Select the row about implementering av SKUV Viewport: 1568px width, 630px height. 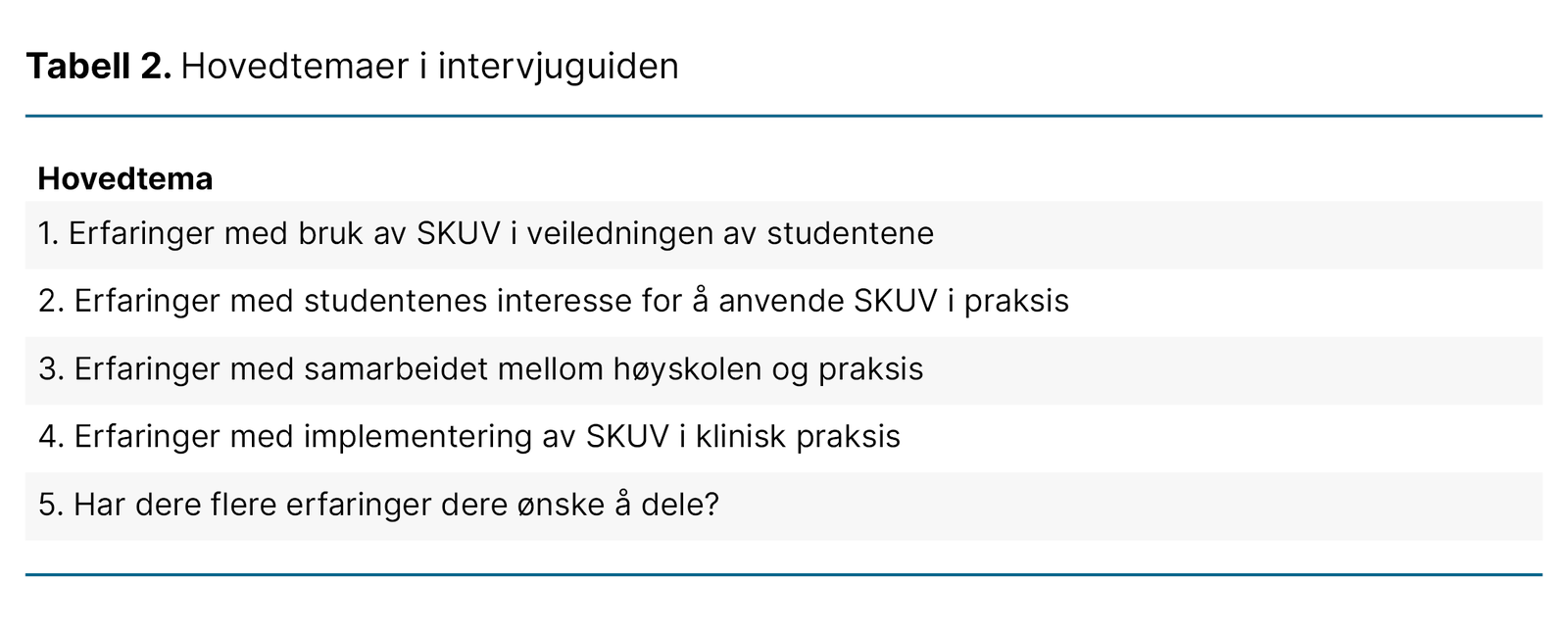point(784,437)
